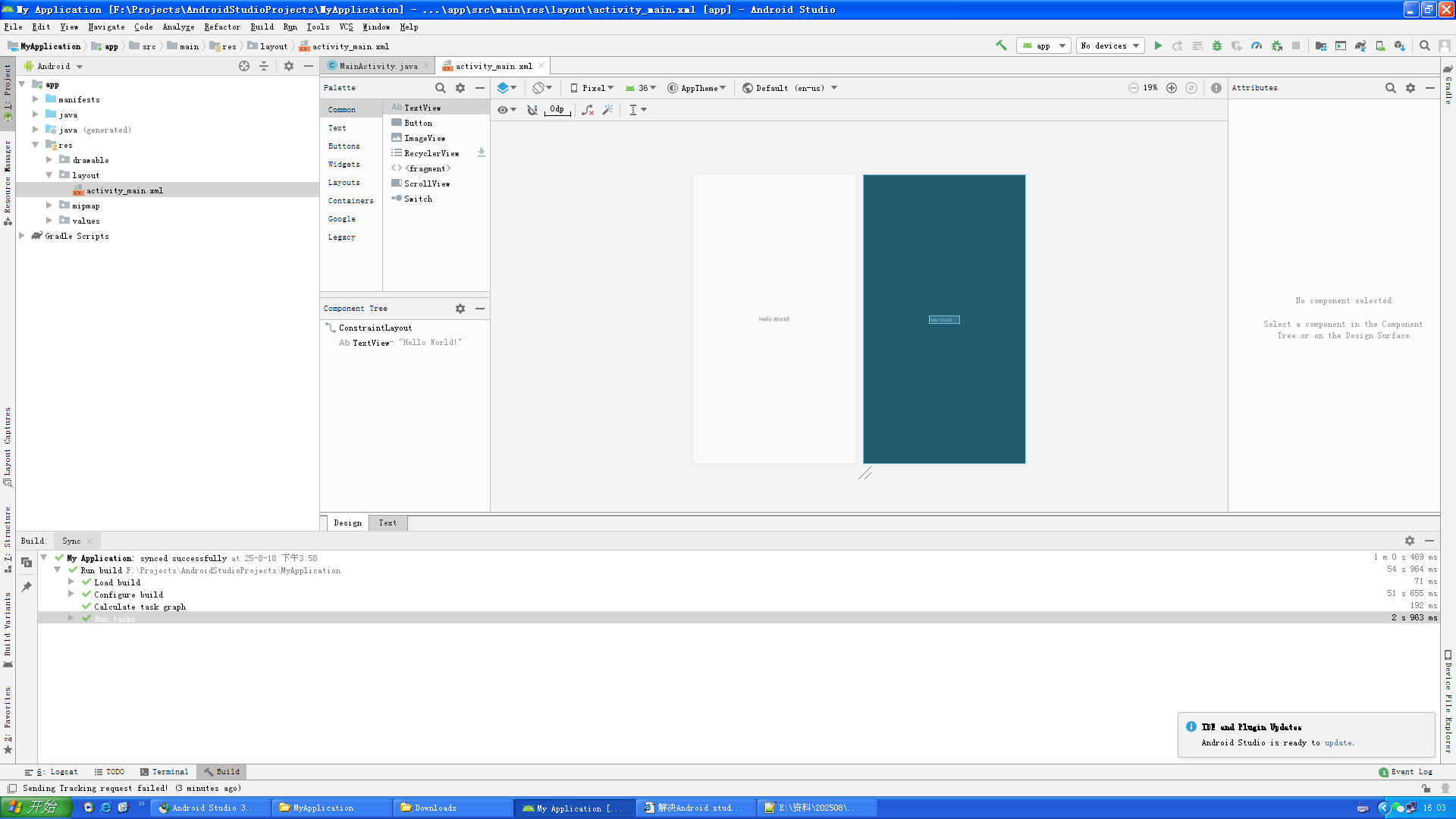This screenshot has height=819, width=1456.
Task: Open the Android Profiler gauge icon
Action: [1257, 45]
